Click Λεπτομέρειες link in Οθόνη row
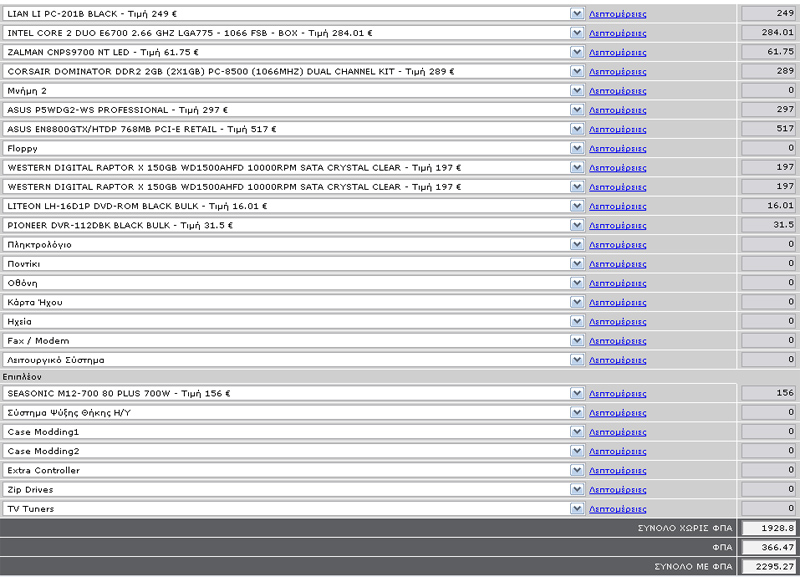This screenshot has height=577, width=800. [x=617, y=283]
